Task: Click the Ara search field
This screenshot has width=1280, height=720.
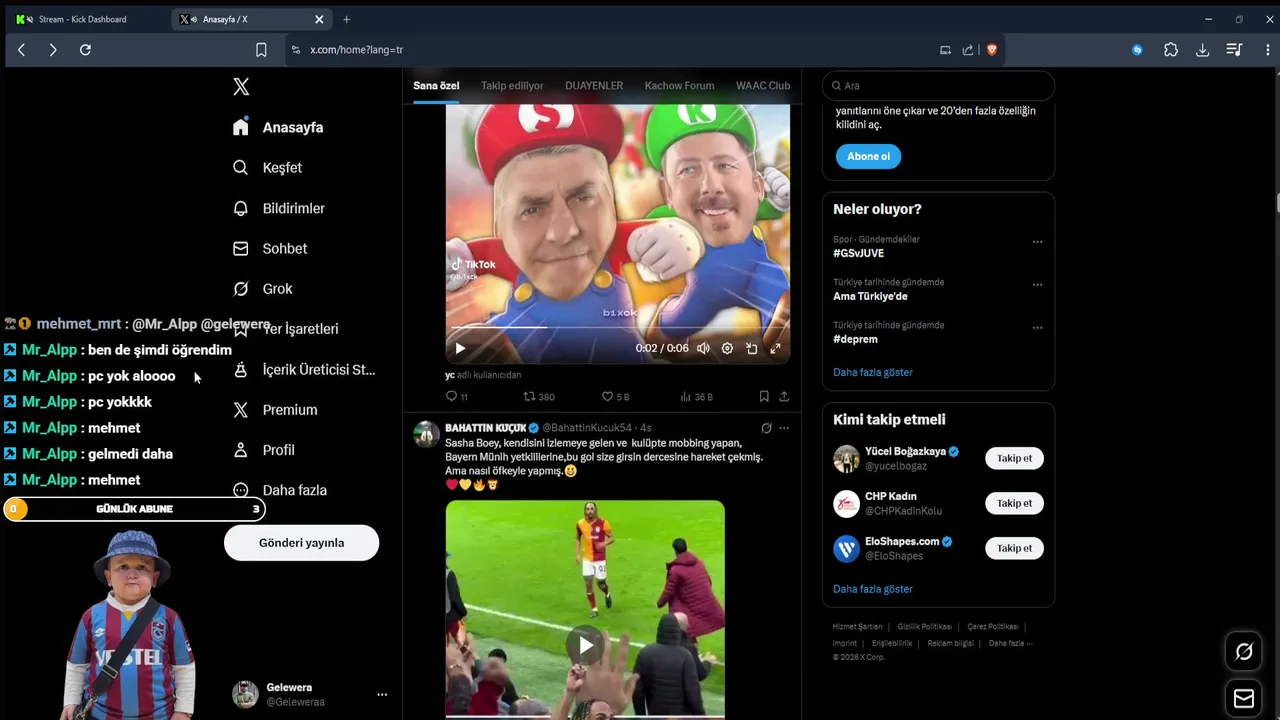Action: [x=938, y=86]
